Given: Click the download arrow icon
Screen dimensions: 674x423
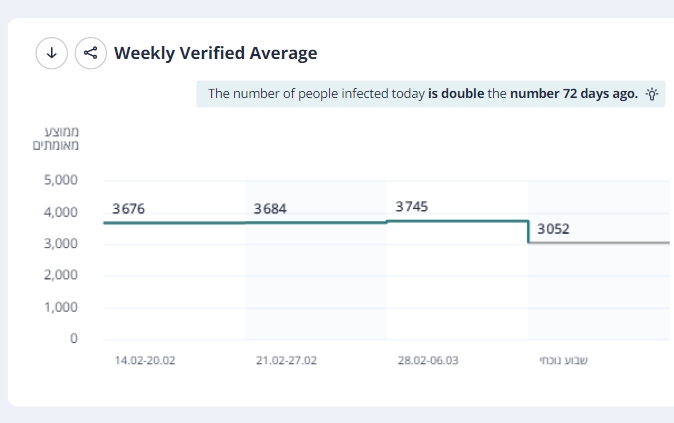Looking at the screenshot, I should point(52,53).
